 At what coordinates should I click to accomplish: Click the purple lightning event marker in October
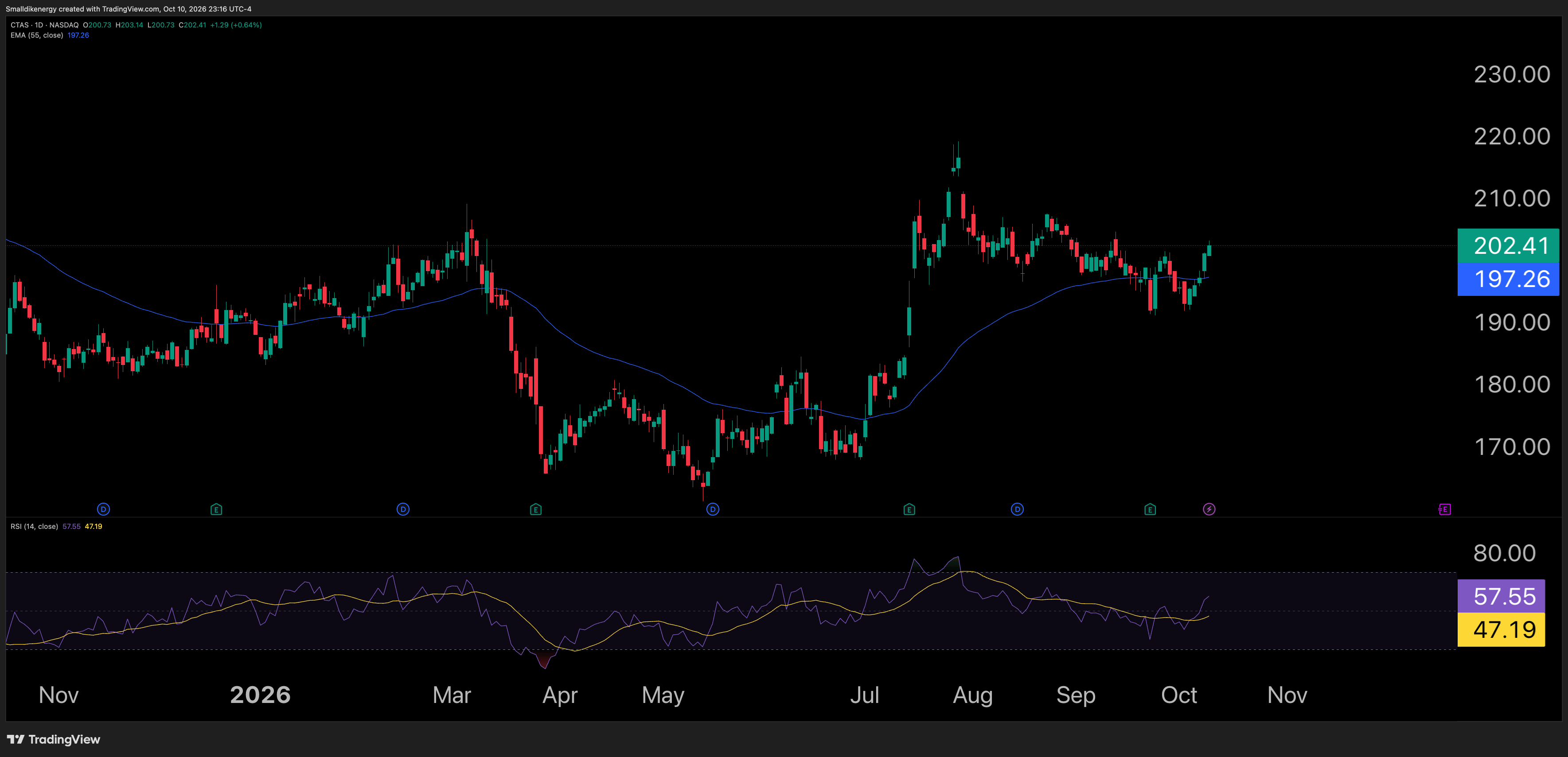pyautogui.click(x=1209, y=509)
